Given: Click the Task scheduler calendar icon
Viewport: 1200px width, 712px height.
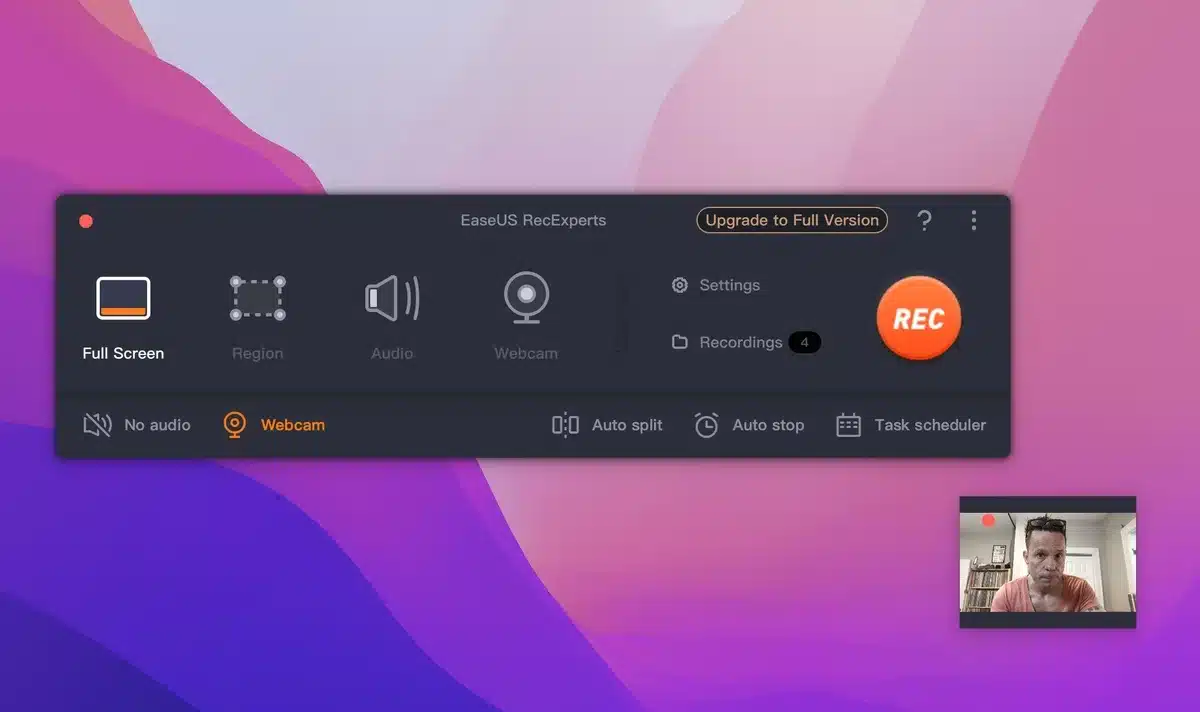Looking at the screenshot, I should (x=848, y=425).
